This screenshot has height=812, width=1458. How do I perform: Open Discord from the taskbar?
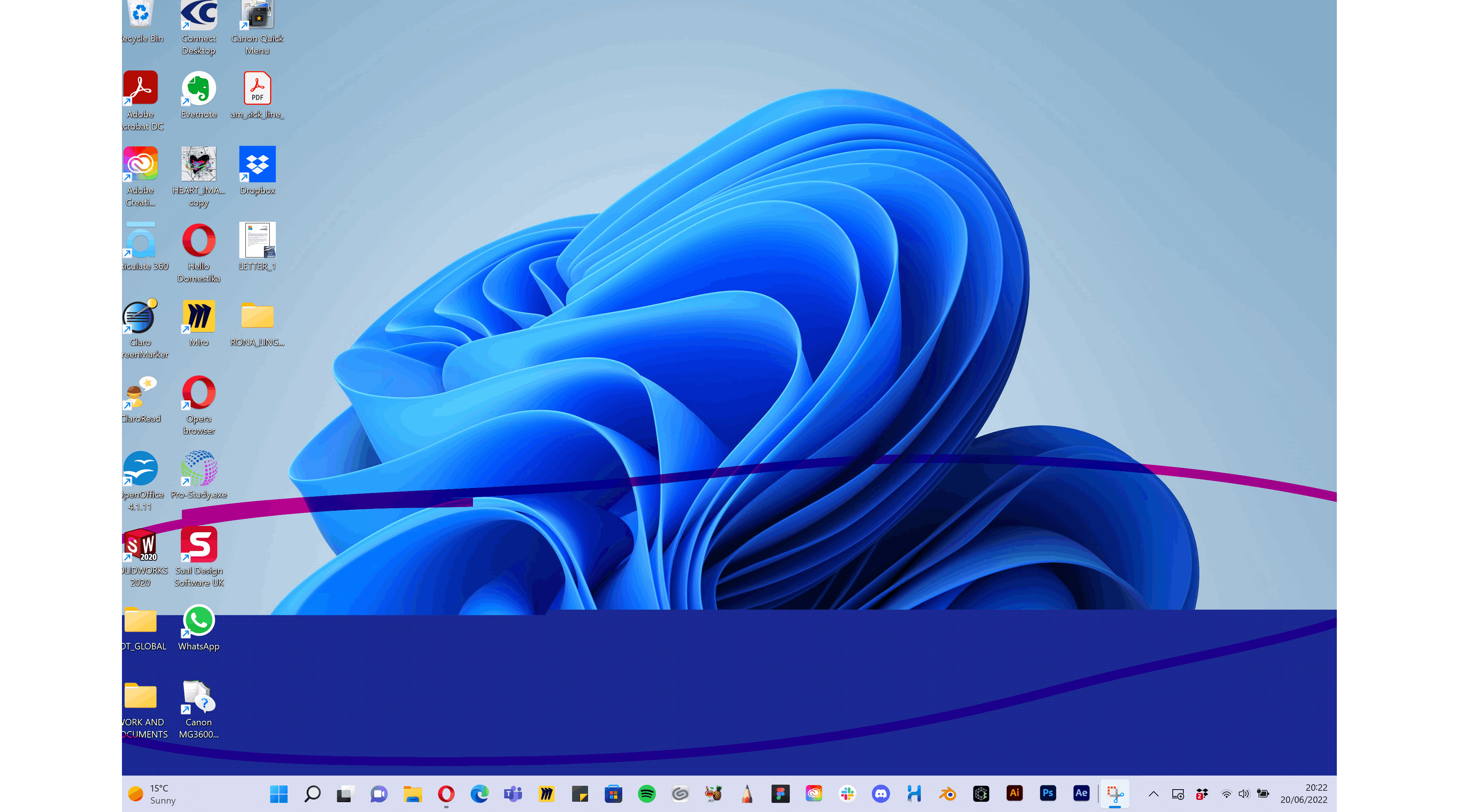click(881, 794)
